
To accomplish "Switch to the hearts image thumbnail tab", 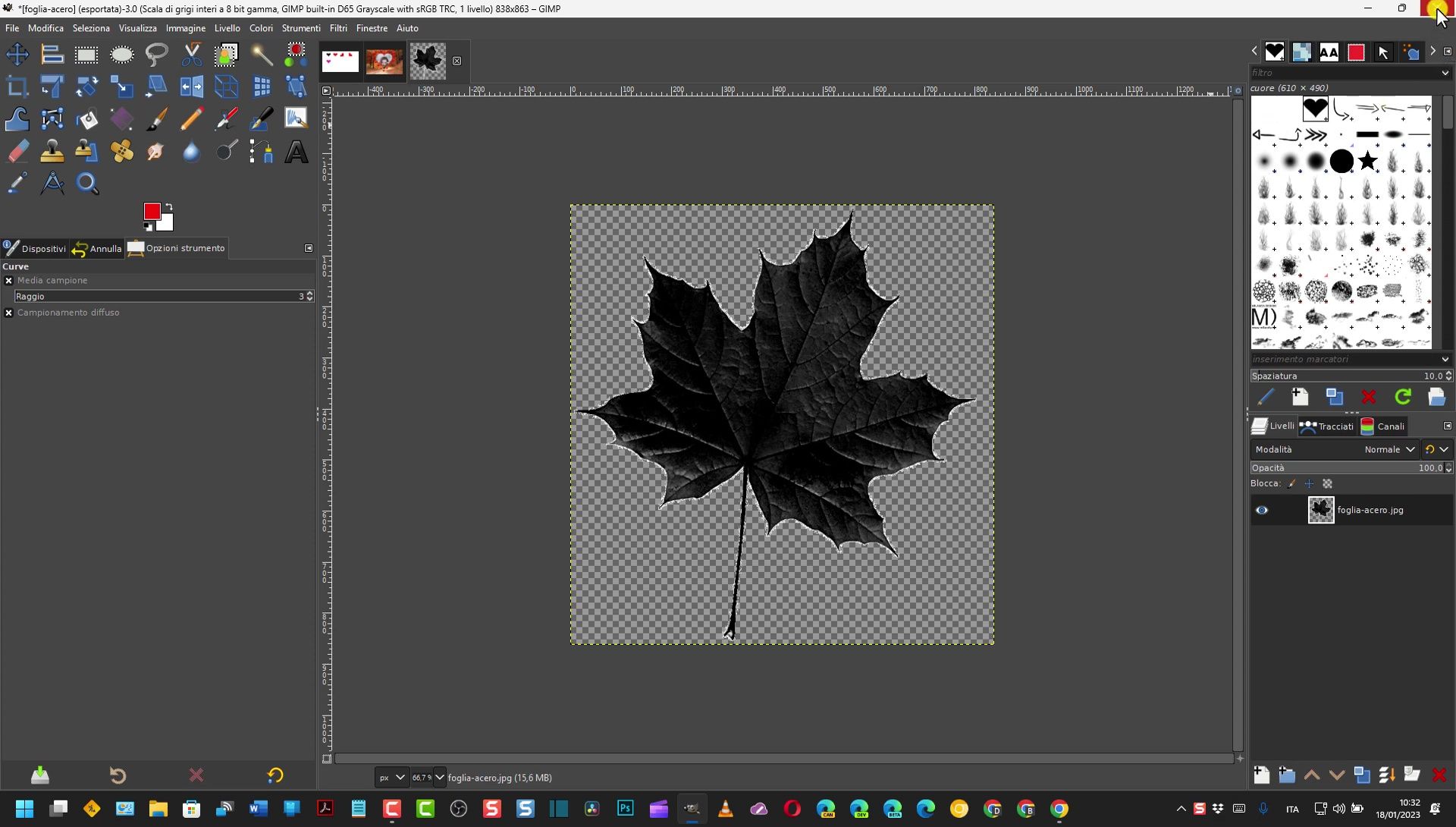I will point(340,61).
